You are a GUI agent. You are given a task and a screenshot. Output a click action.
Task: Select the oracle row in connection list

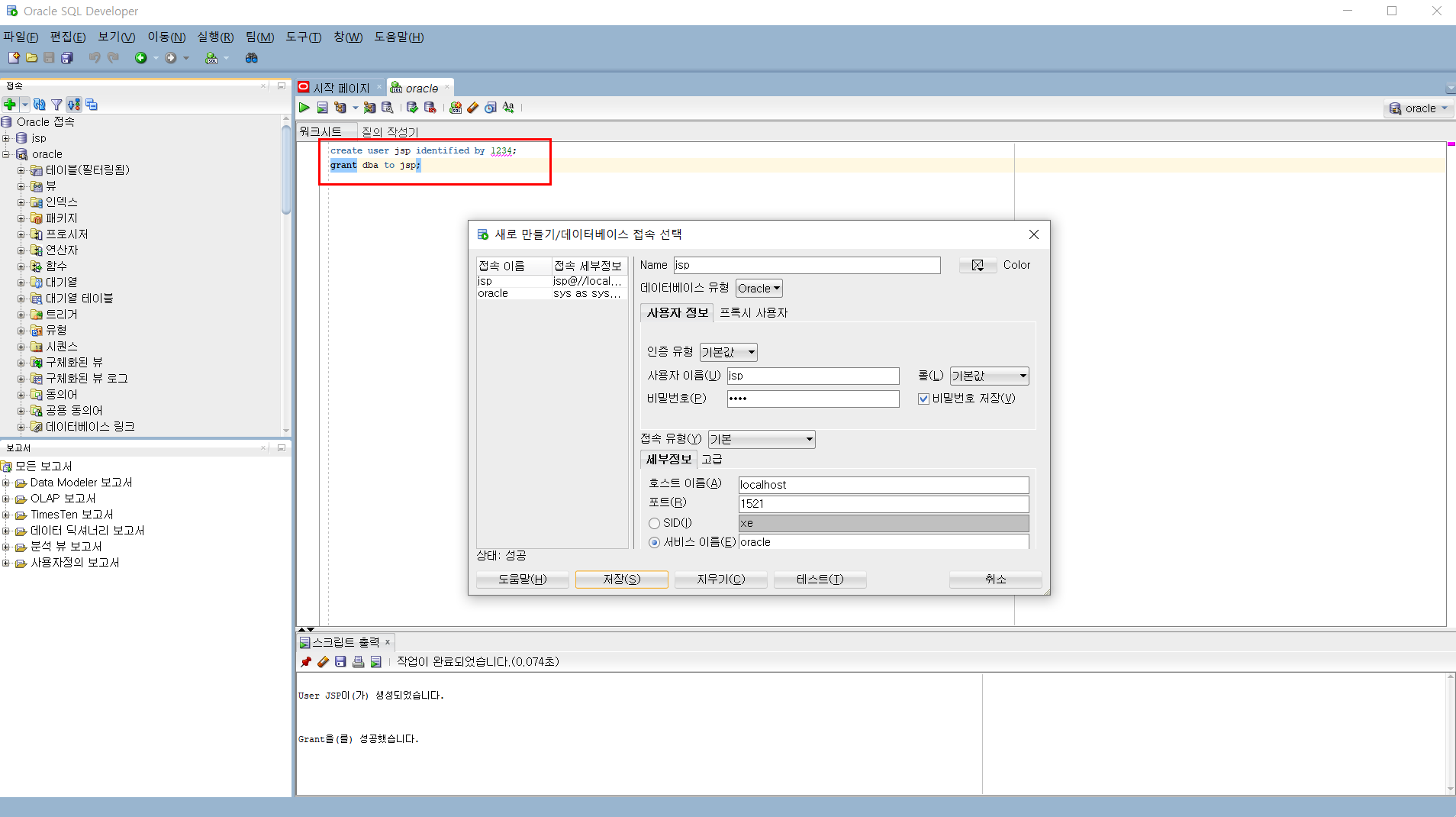[551, 293]
